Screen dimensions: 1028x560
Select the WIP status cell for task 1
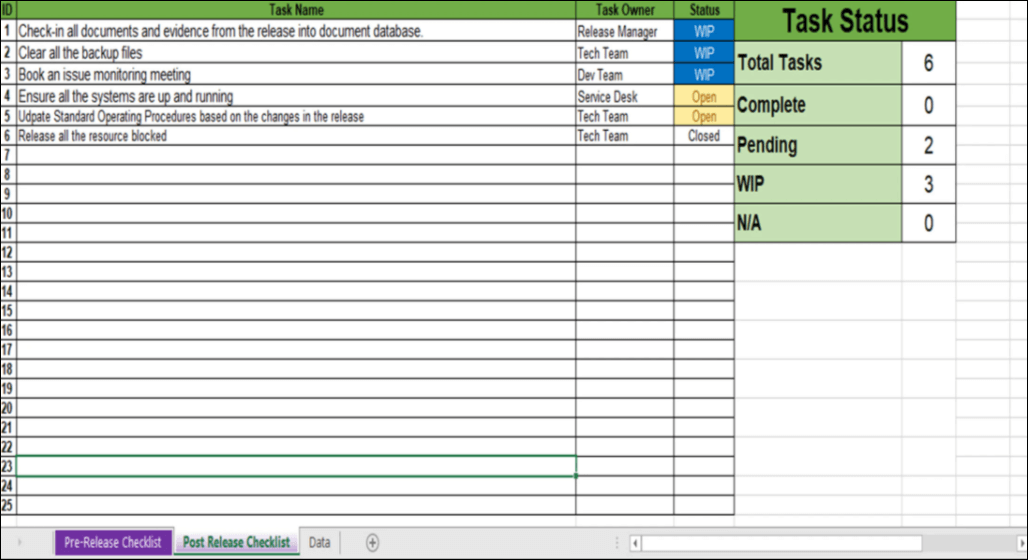[x=704, y=31]
